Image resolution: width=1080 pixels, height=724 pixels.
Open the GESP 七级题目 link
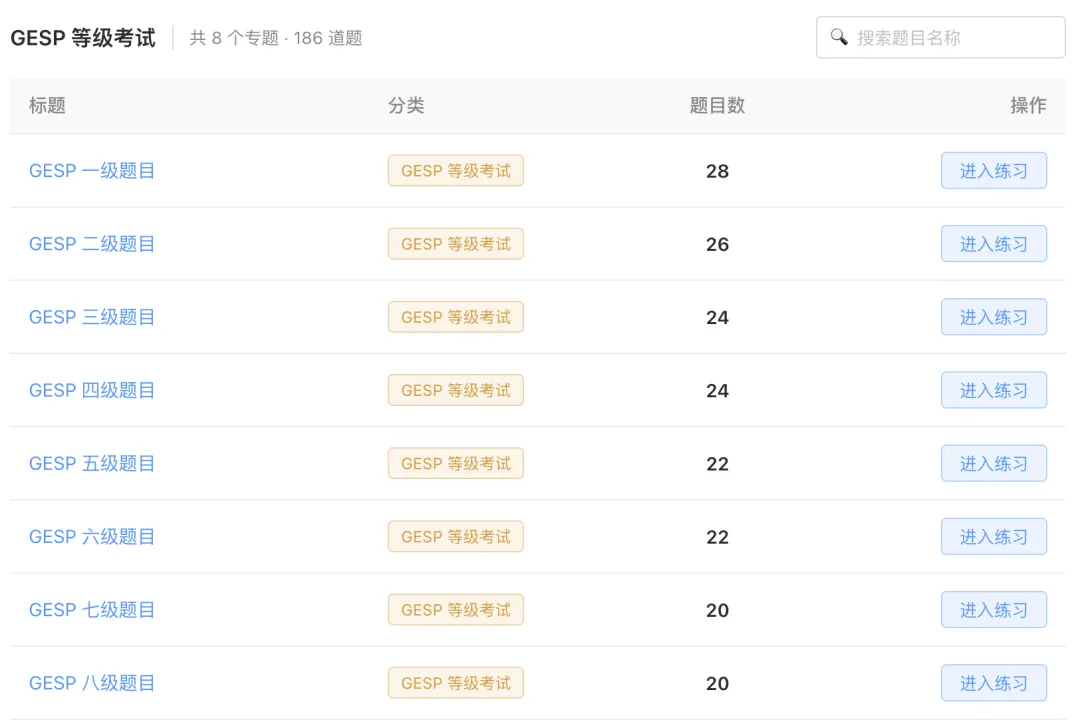coord(92,610)
